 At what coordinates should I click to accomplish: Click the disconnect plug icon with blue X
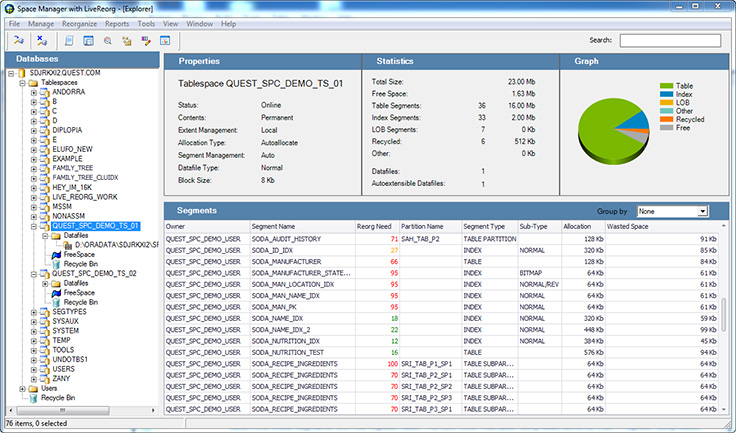(42, 40)
